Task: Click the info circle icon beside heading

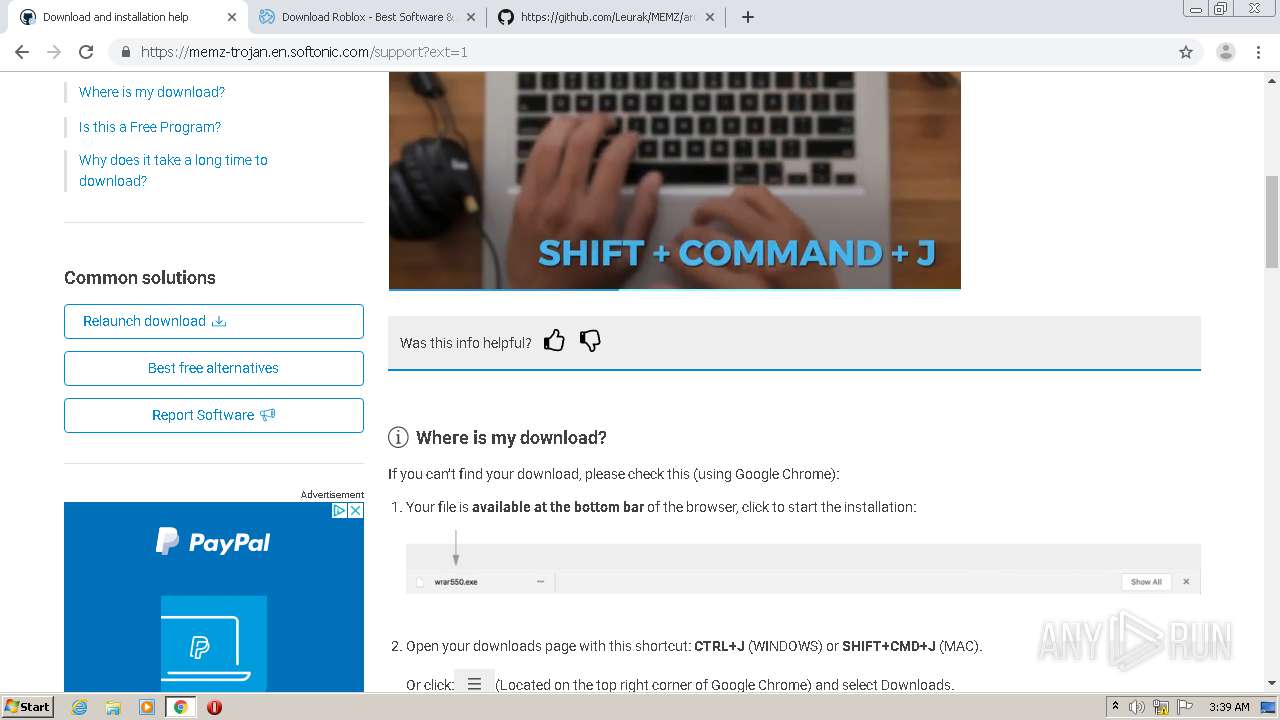Action: coord(398,437)
